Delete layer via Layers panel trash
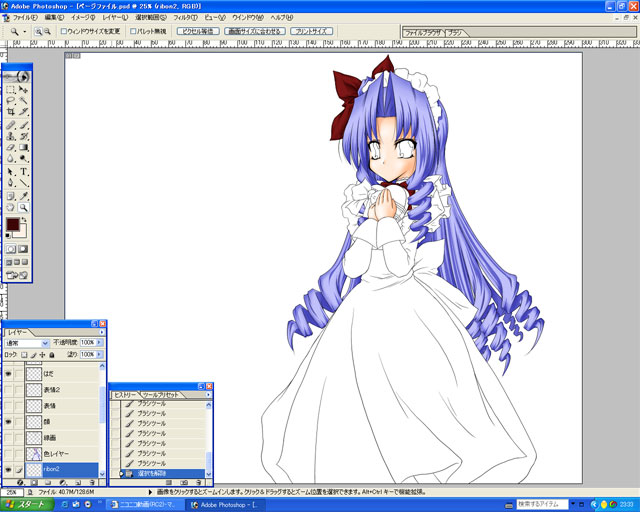The width and height of the screenshot is (640, 512). tap(92, 483)
